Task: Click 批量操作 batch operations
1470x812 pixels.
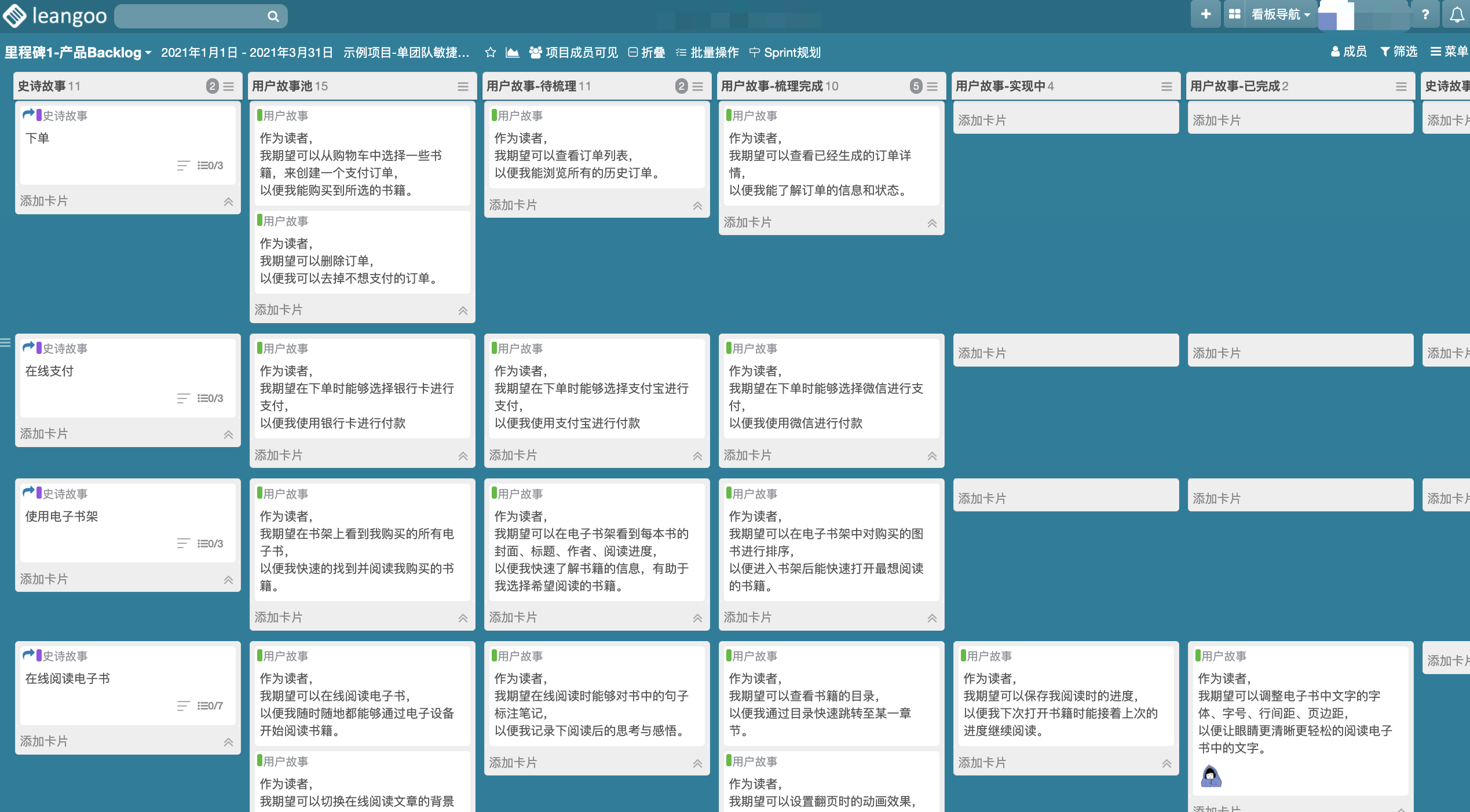Action: (707, 53)
